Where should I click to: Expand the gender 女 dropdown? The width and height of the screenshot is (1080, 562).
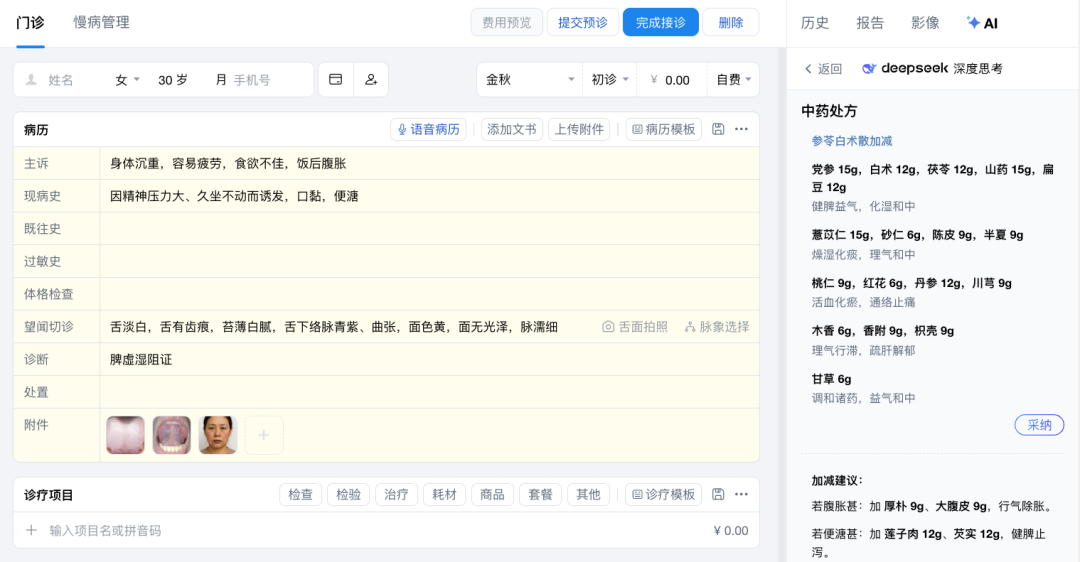tap(127, 80)
